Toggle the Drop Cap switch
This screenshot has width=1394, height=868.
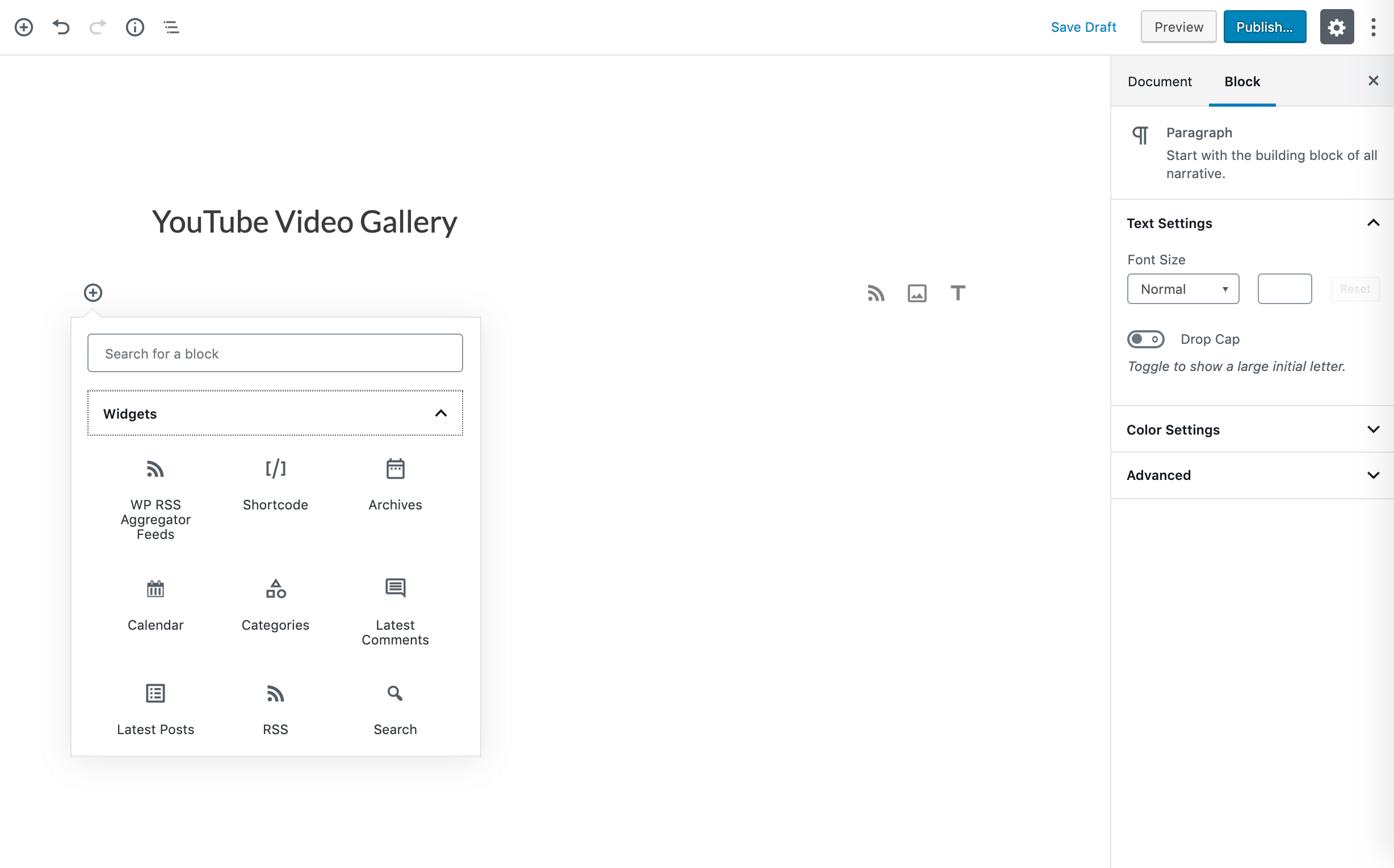pos(1145,339)
